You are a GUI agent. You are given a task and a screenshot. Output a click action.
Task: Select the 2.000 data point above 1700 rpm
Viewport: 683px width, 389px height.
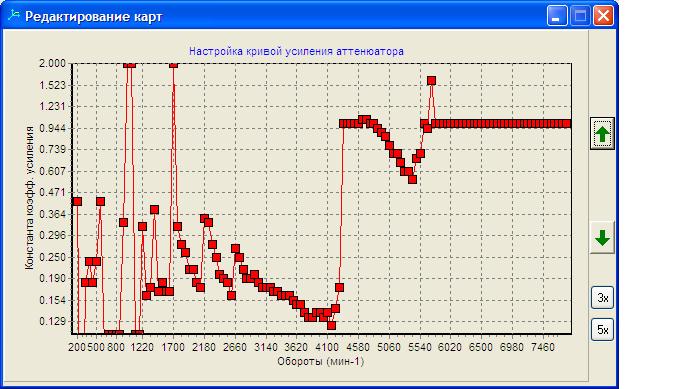[x=173, y=64]
